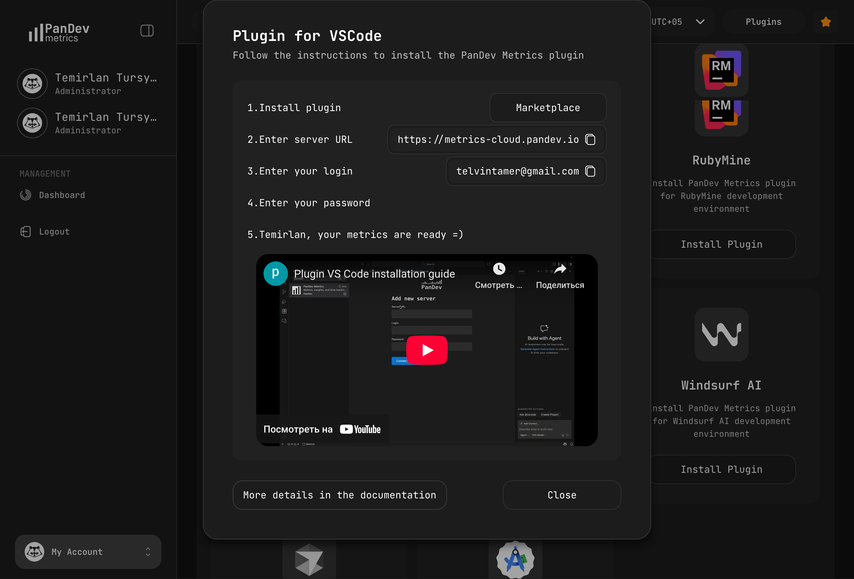
Task: Click the 'RubyMine' card title
Action: (721, 160)
